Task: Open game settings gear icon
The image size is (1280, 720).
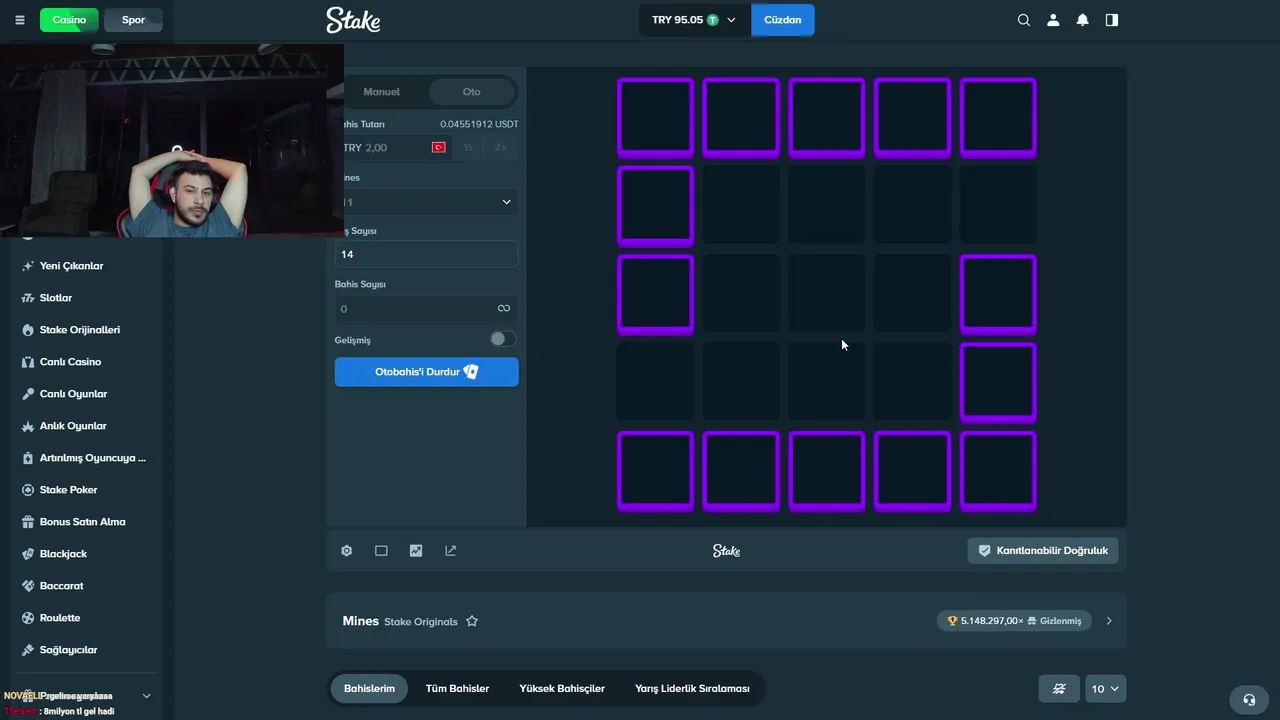Action: [347, 551]
